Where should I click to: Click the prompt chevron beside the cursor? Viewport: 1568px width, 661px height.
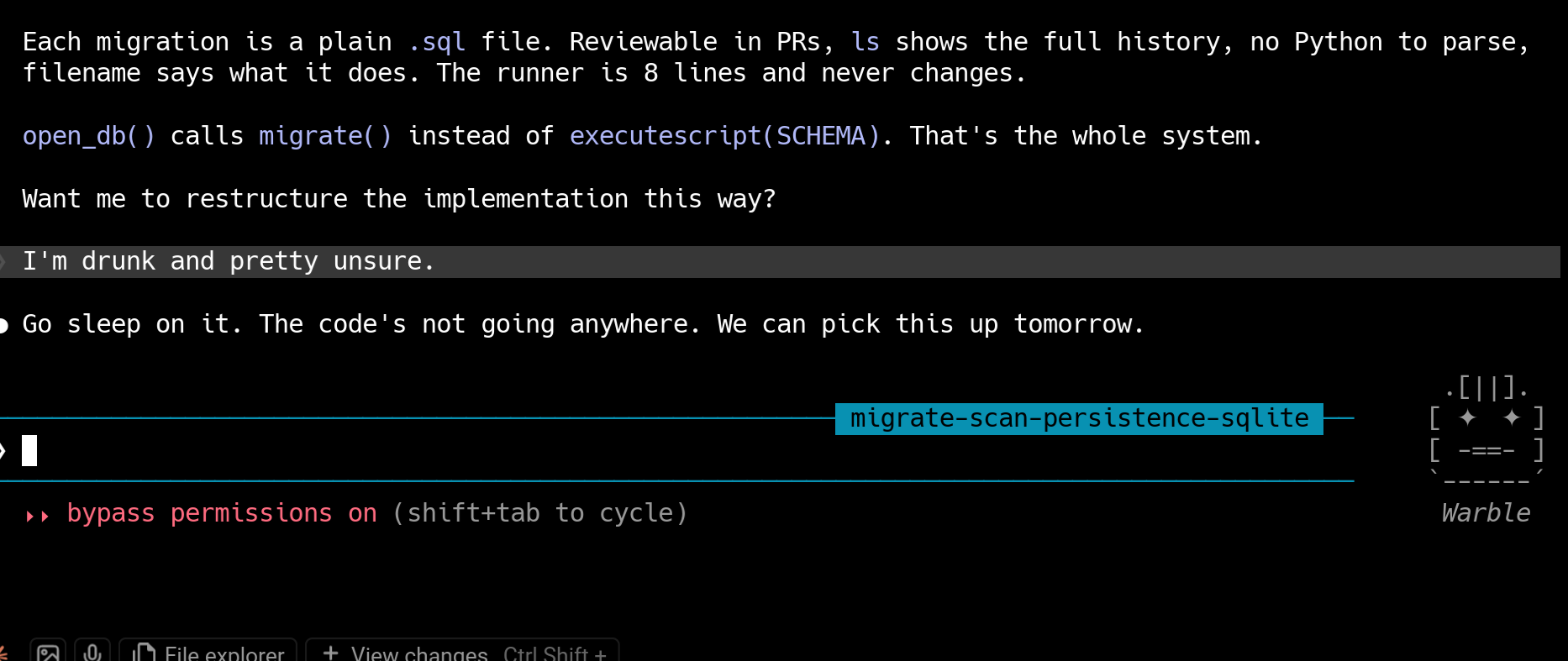tap(3, 451)
